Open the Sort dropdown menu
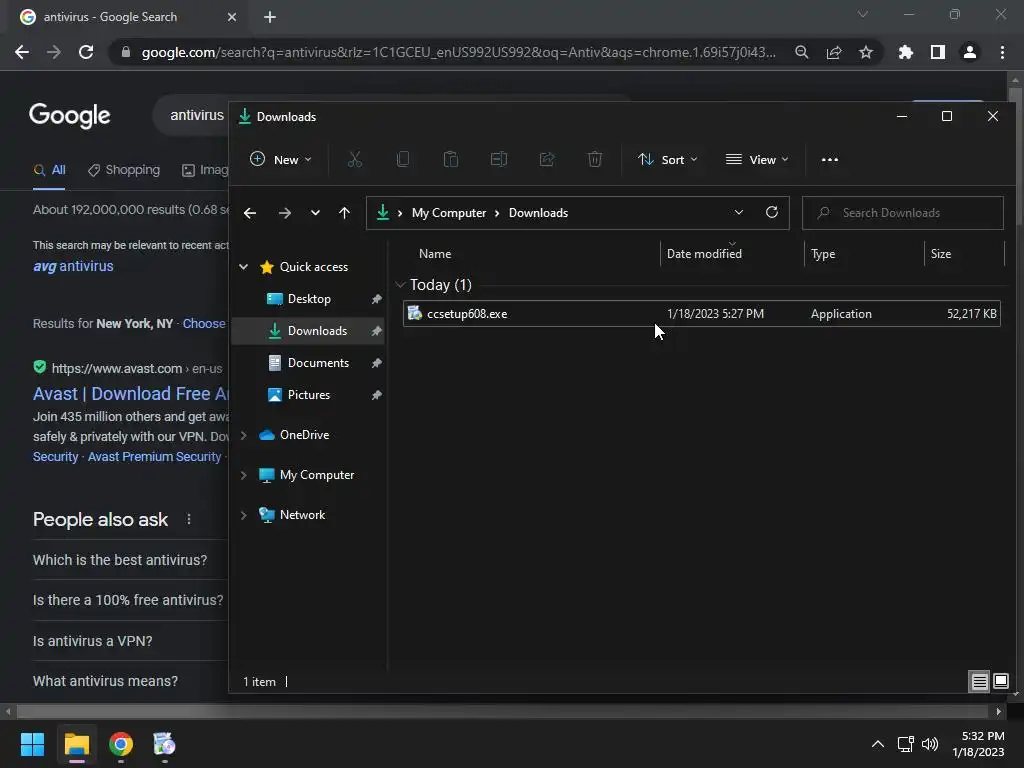Viewport: 1024px width, 768px height. coord(667,159)
